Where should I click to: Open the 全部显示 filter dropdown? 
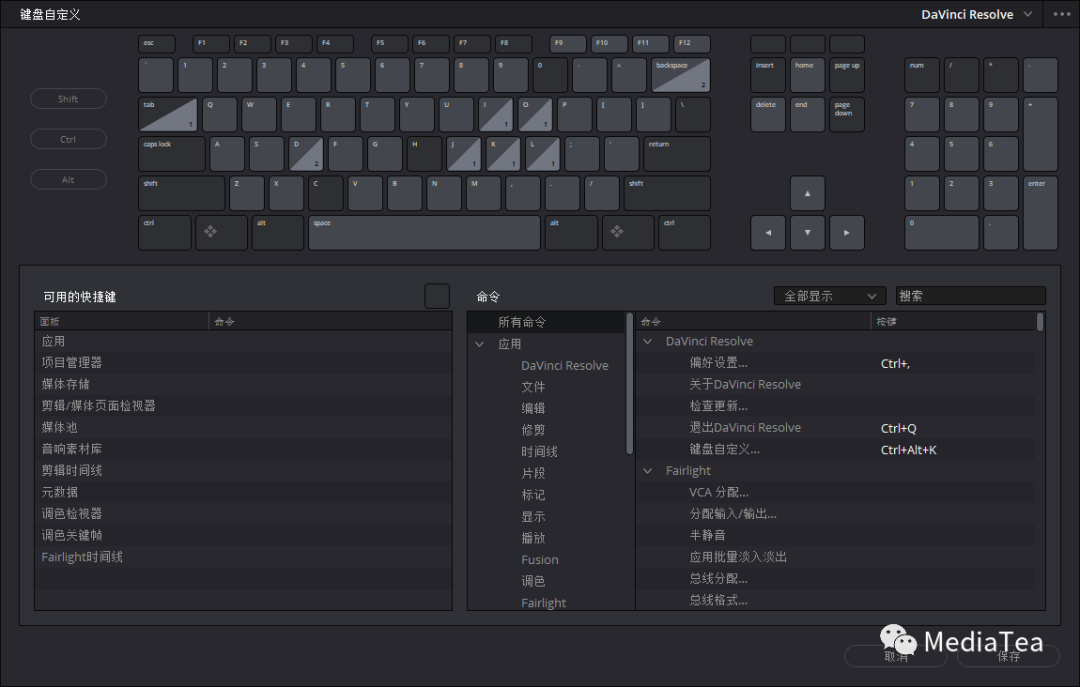click(830, 296)
